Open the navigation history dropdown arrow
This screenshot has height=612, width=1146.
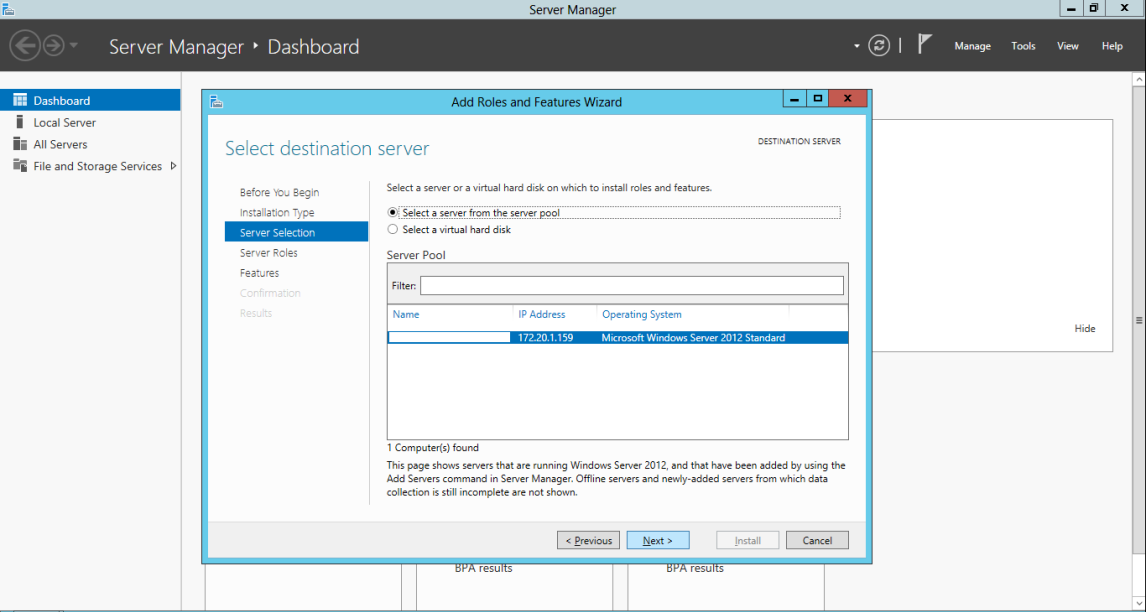point(74,46)
